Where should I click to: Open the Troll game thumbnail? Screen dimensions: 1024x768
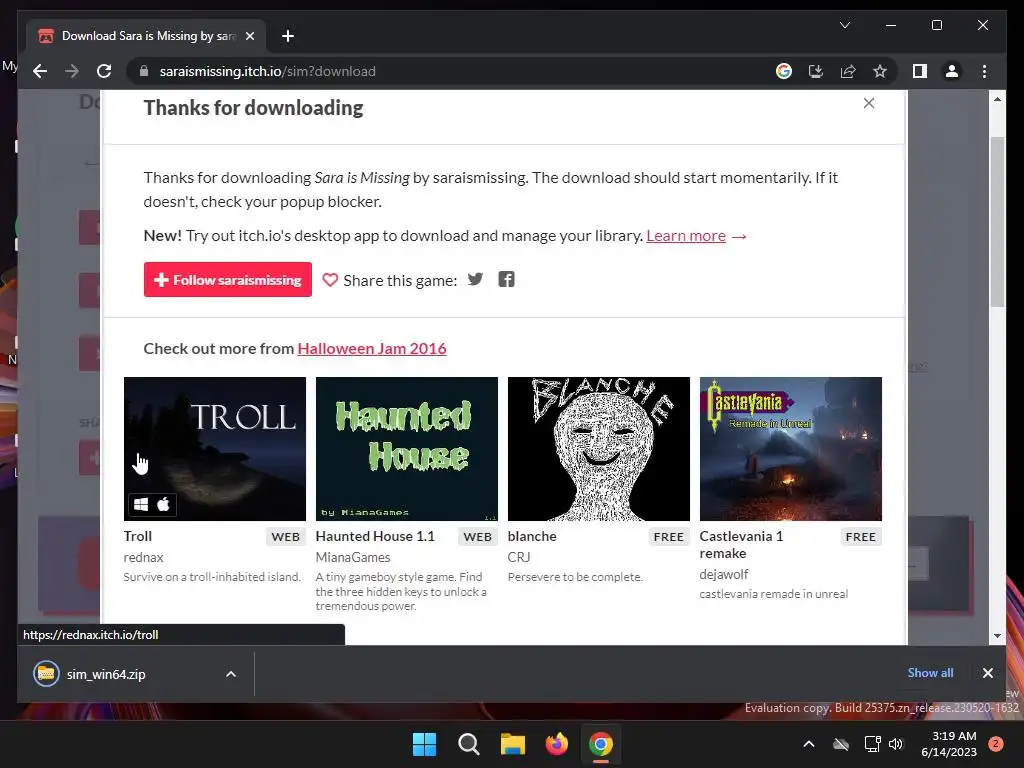point(214,449)
